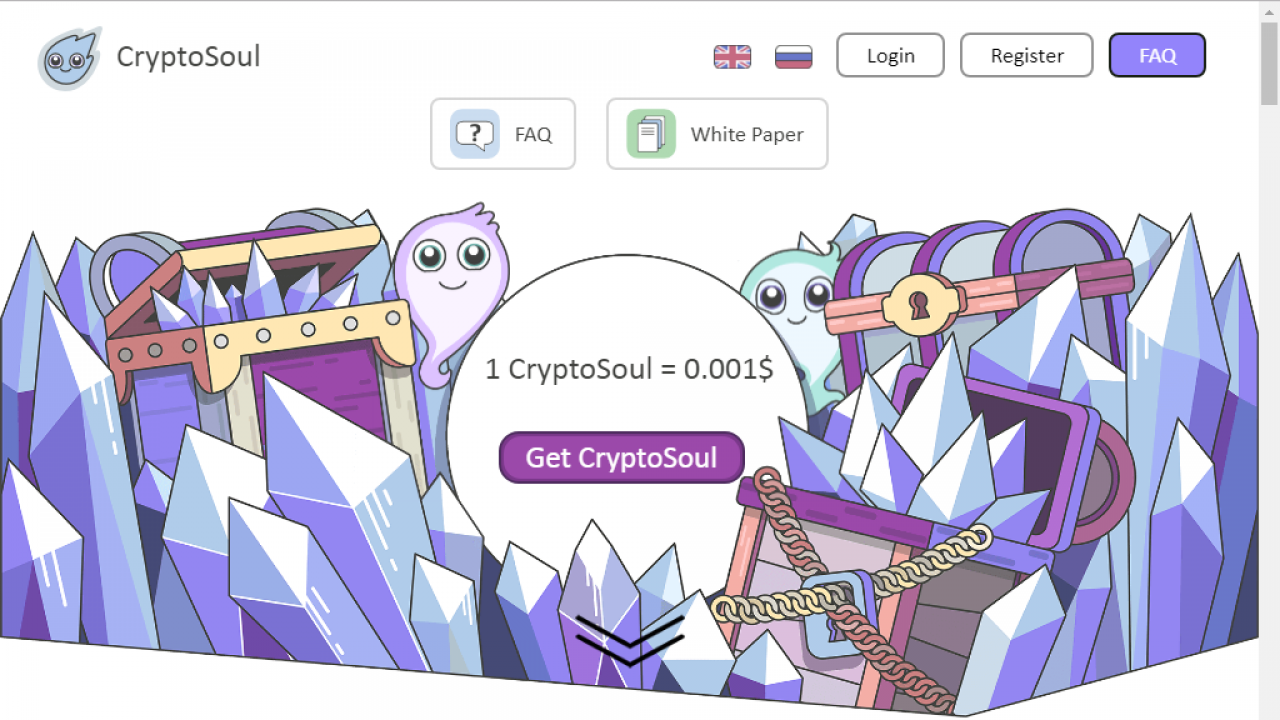Click the vertical scrollbar thumb
Viewport: 1280px width, 720px height.
pos(1269,62)
